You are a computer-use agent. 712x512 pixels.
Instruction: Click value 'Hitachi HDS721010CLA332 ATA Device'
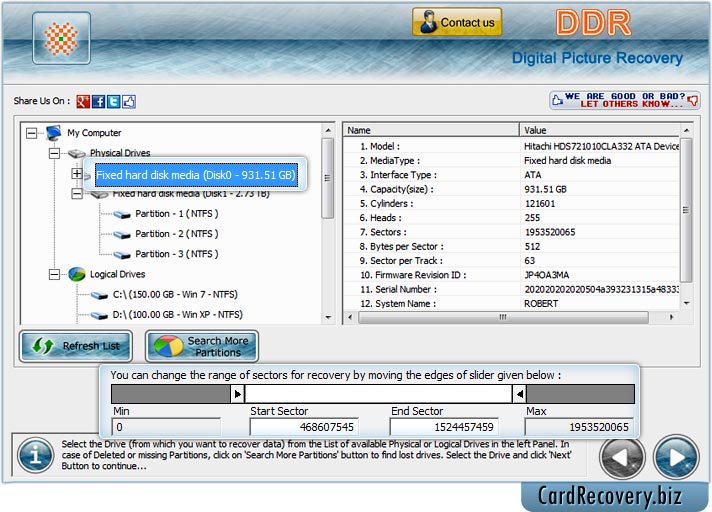(x=601, y=146)
